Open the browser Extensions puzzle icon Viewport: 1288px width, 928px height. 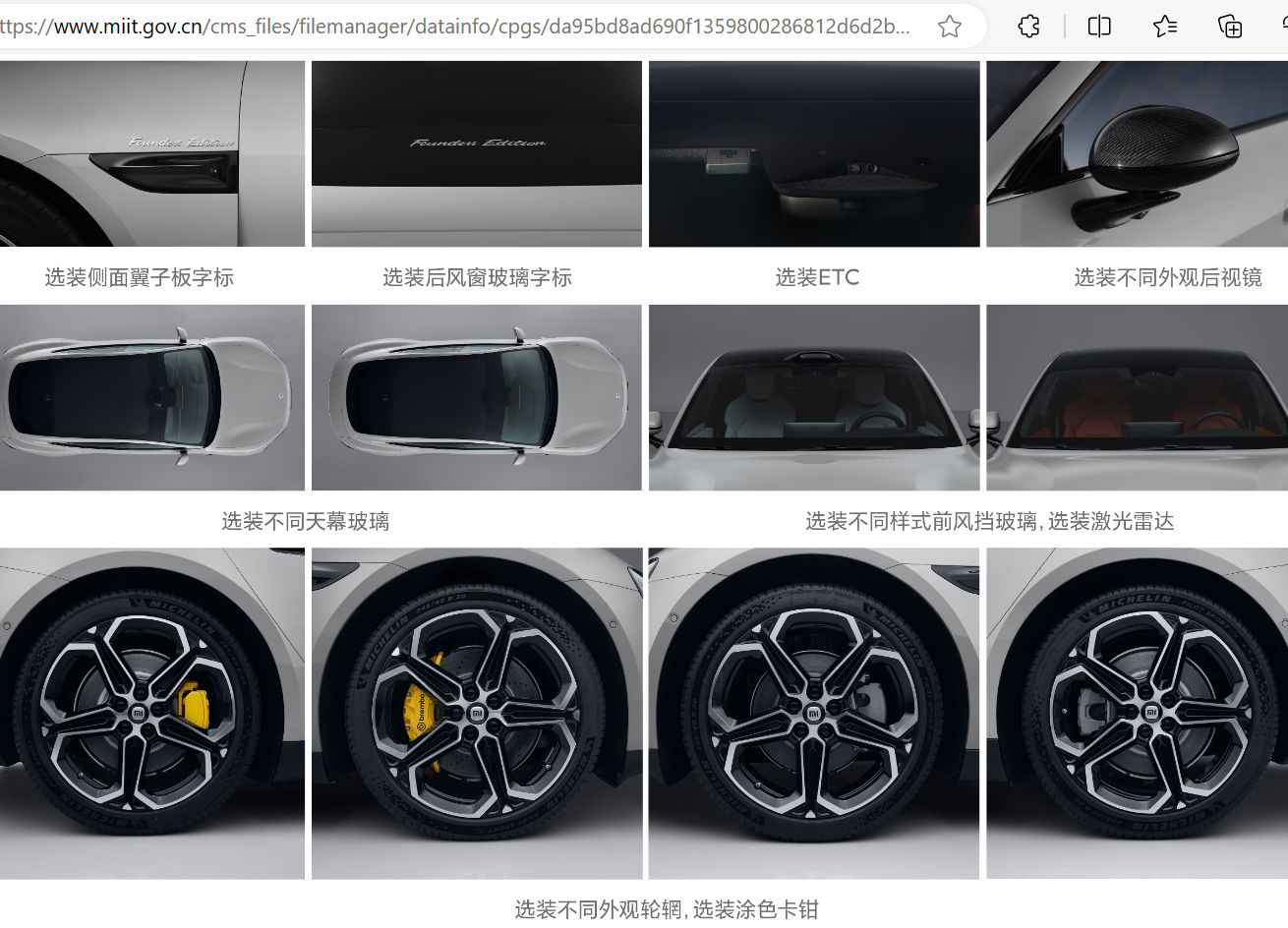click(x=1028, y=27)
